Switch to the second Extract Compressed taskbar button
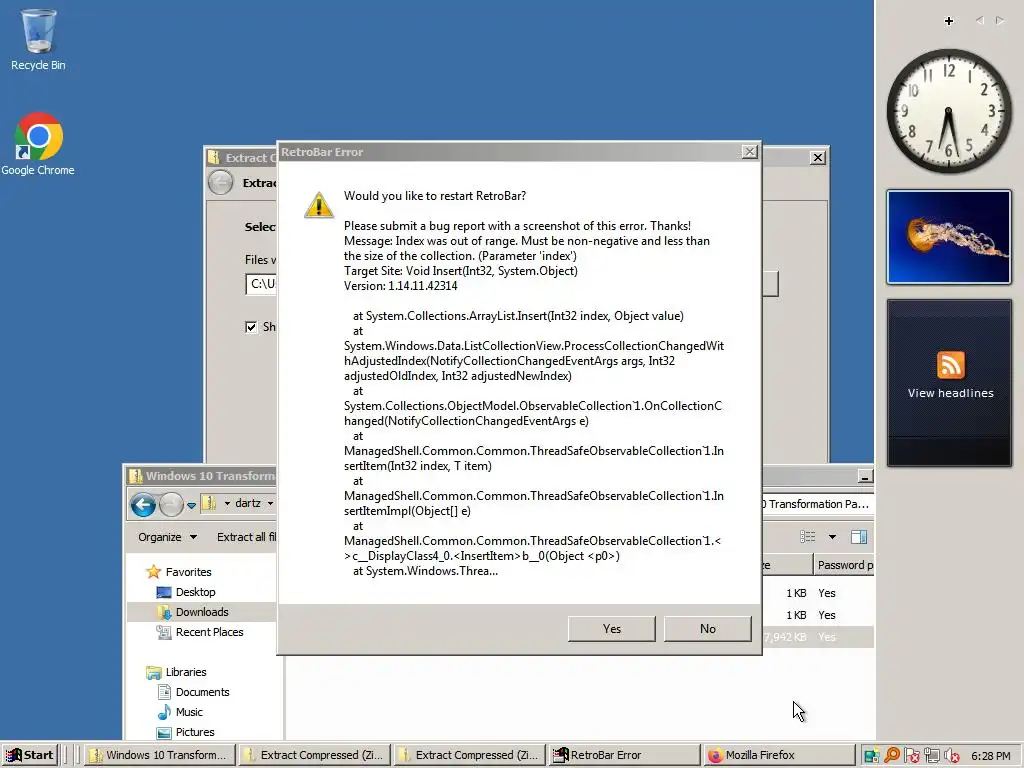This screenshot has height=768, width=1024. point(469,756)
